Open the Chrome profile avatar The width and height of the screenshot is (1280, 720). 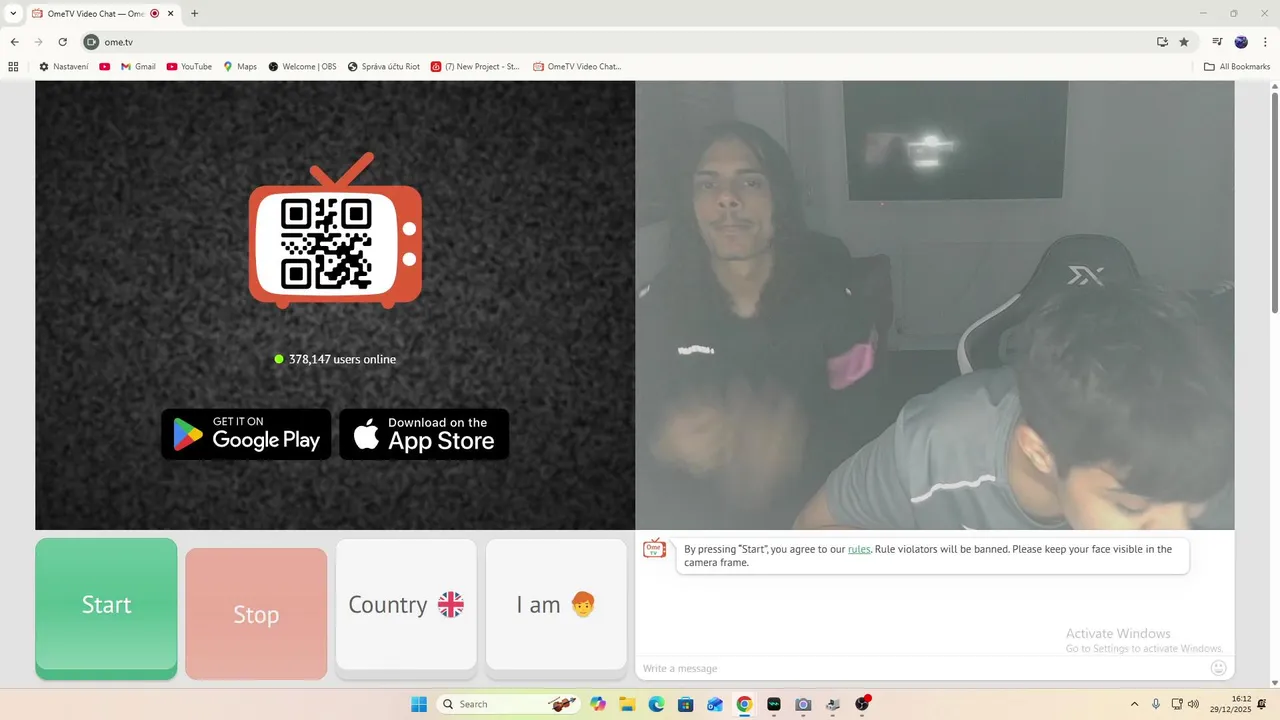click(x=1241, y=42)
